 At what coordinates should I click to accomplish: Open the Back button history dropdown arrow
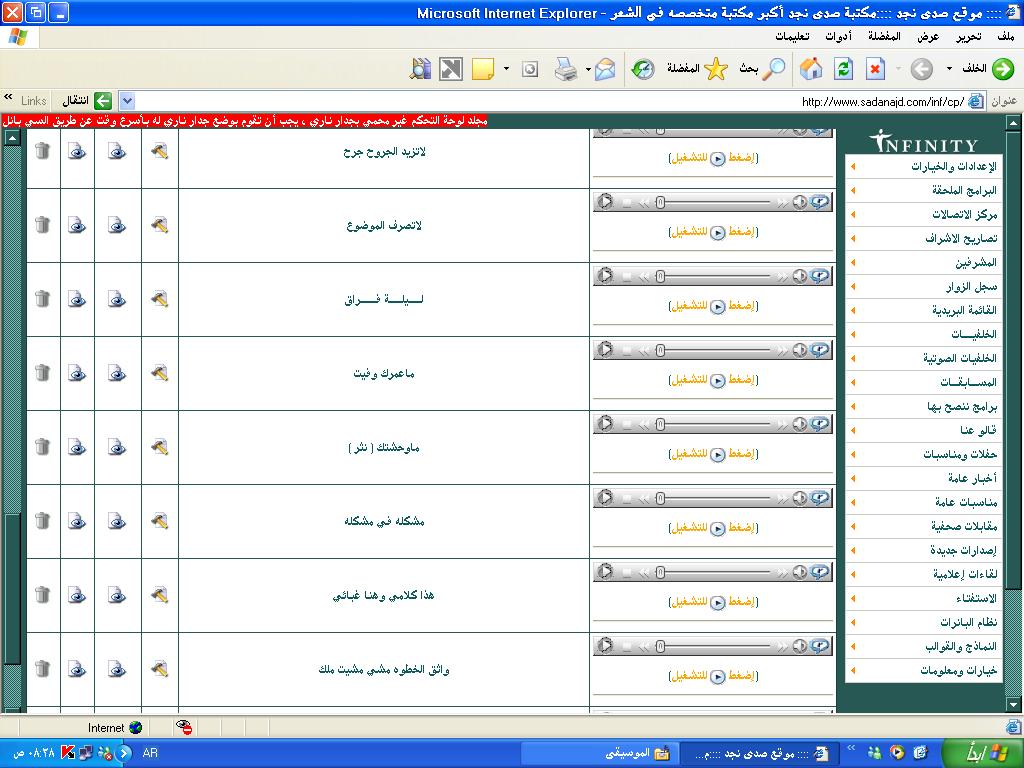pos(949,69)
